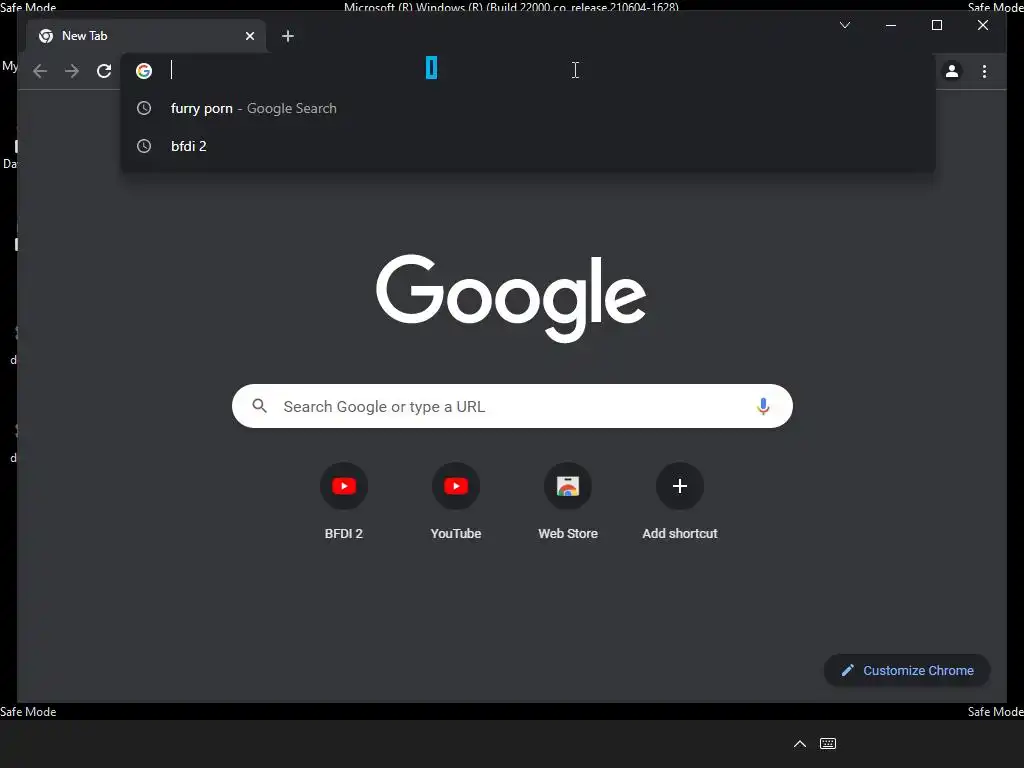Image resolution: width=1024 pixels, height=768 pixels.
Task: Open Customize Chrome
Action: click(907, 670)
